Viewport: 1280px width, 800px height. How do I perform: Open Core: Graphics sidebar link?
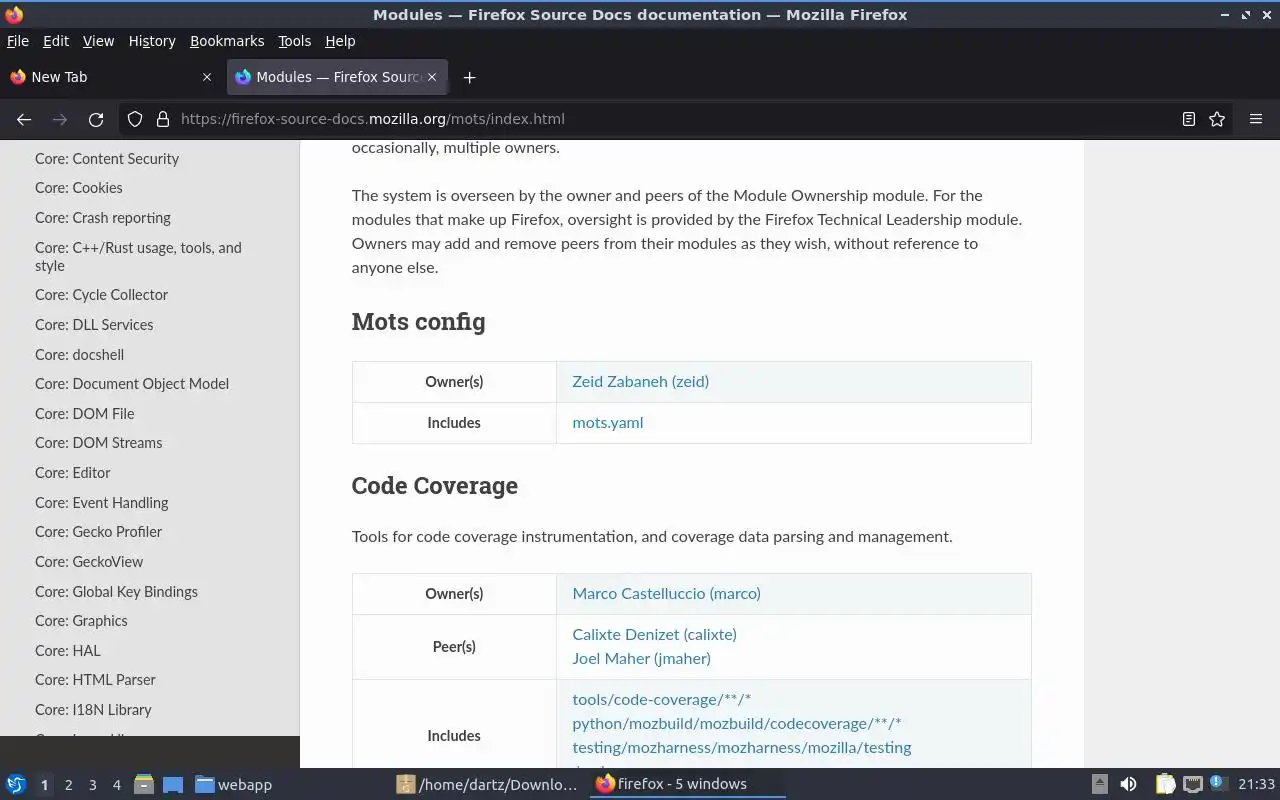point(81,621)
